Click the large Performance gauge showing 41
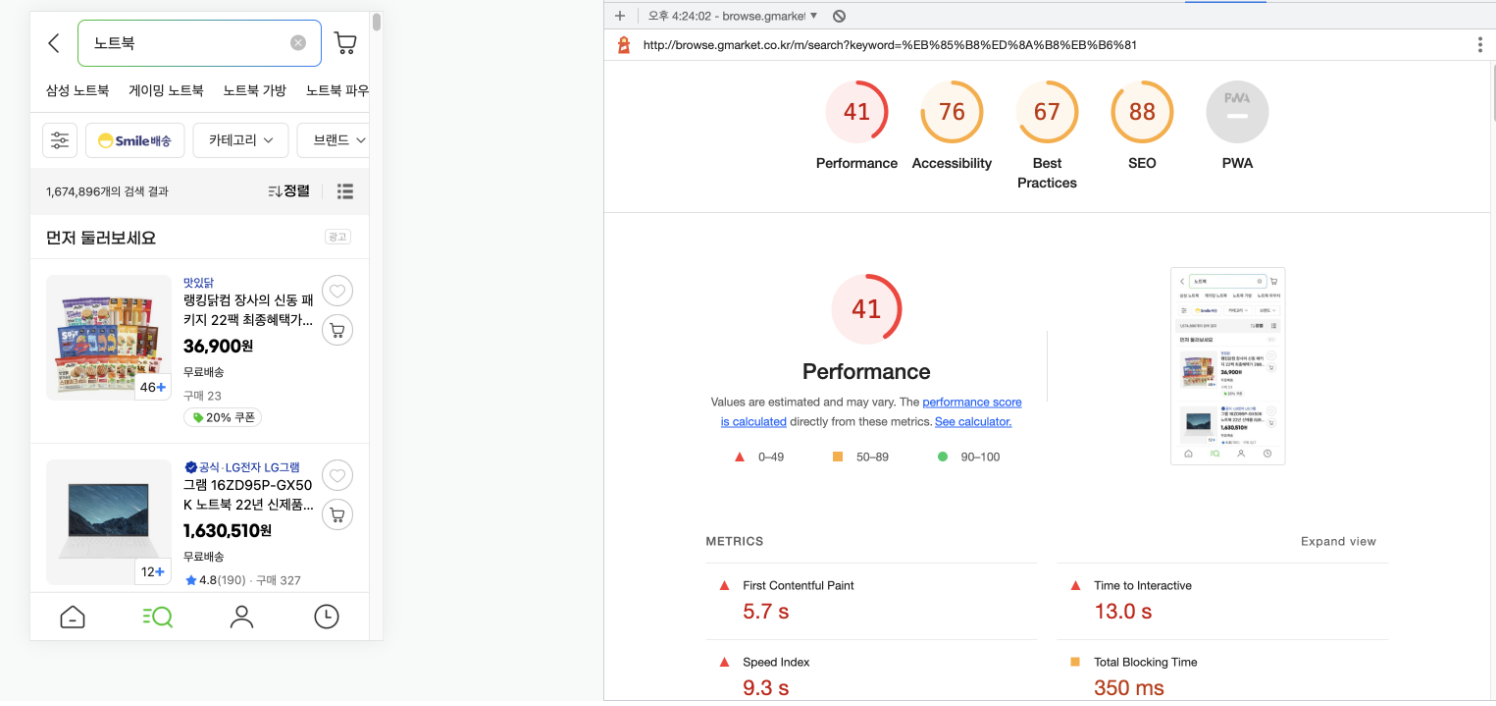Screen dimensions: 1496x706 [866, 309]
